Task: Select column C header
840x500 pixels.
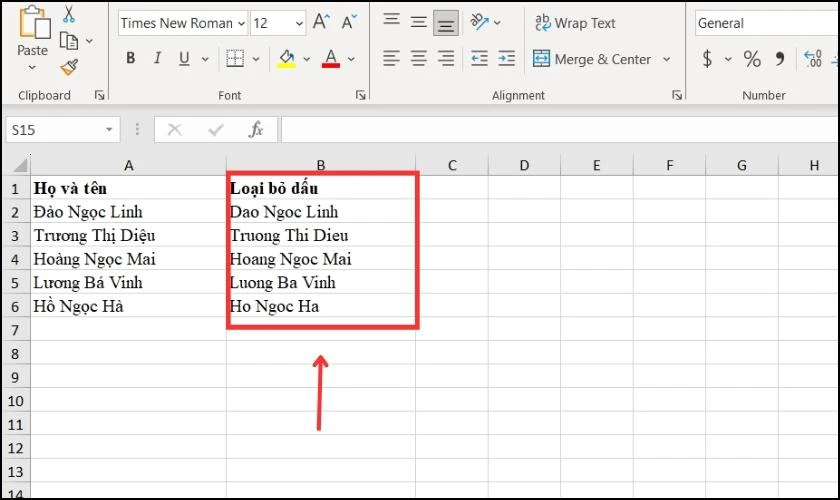Action: pos(452,165)
